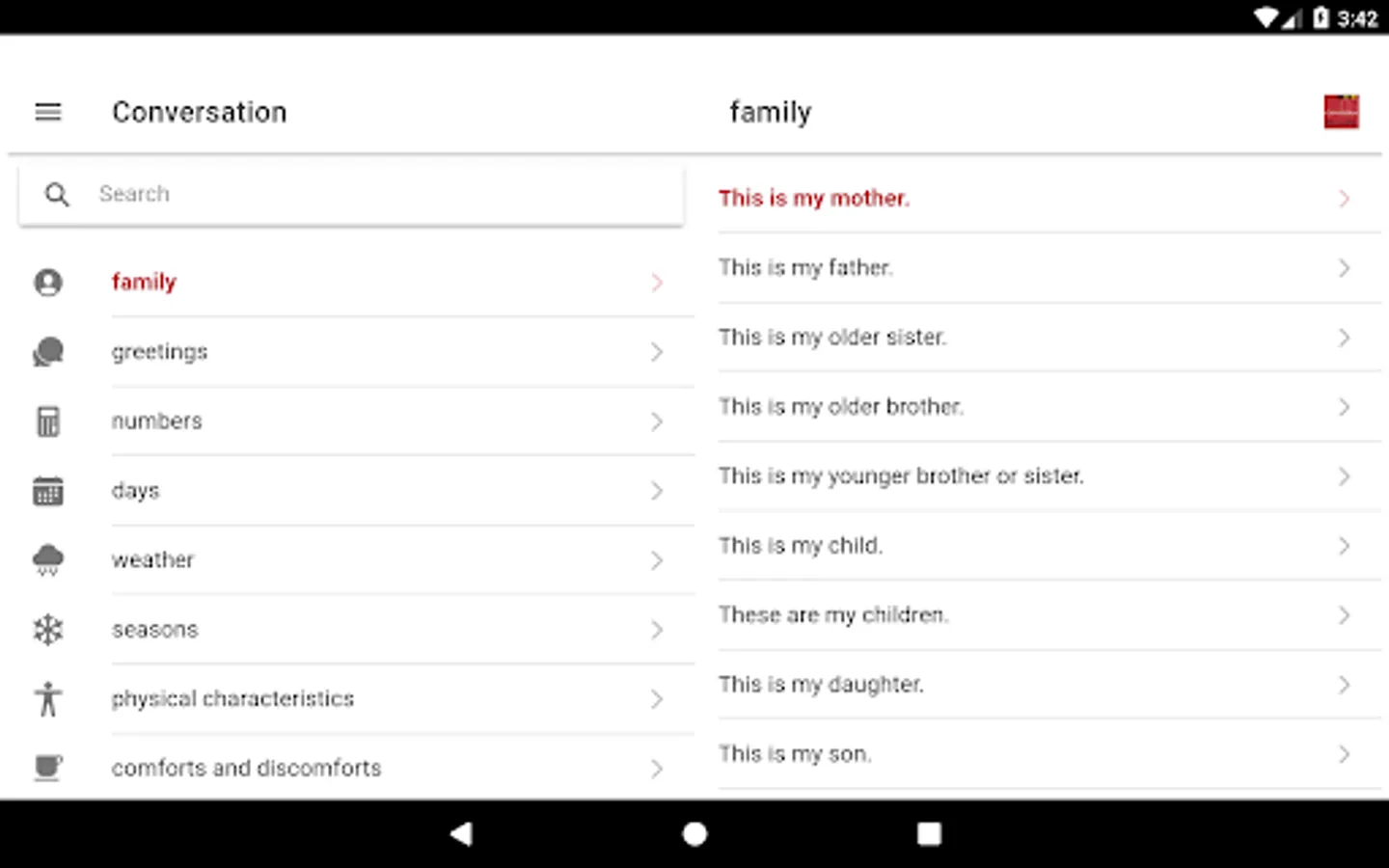Open the hamburger navigation menu
Image resolution: width=1389 pixels, height=868 pixels.
[48, 112]
